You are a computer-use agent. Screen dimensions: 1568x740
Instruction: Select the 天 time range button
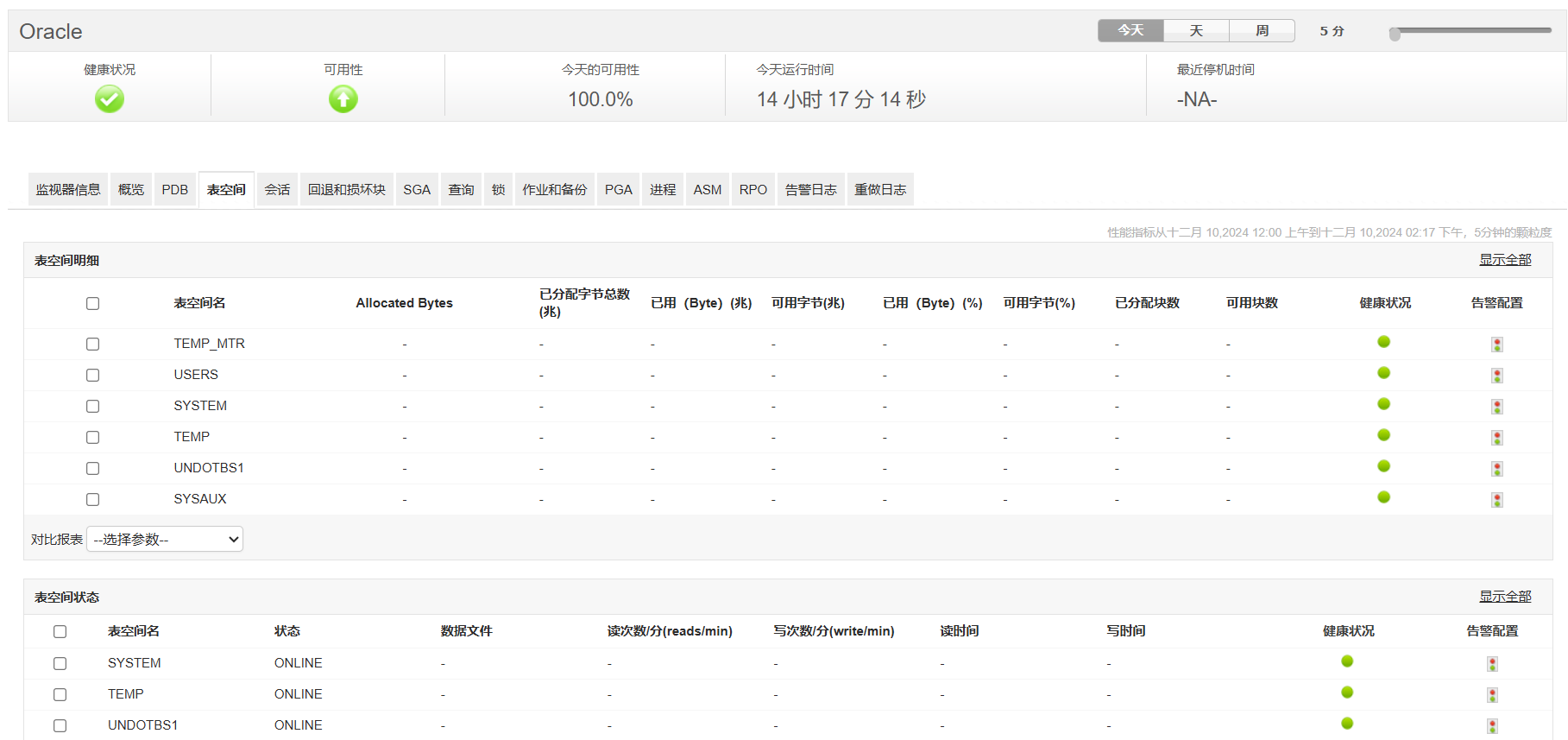click(x=1196, y=30)
